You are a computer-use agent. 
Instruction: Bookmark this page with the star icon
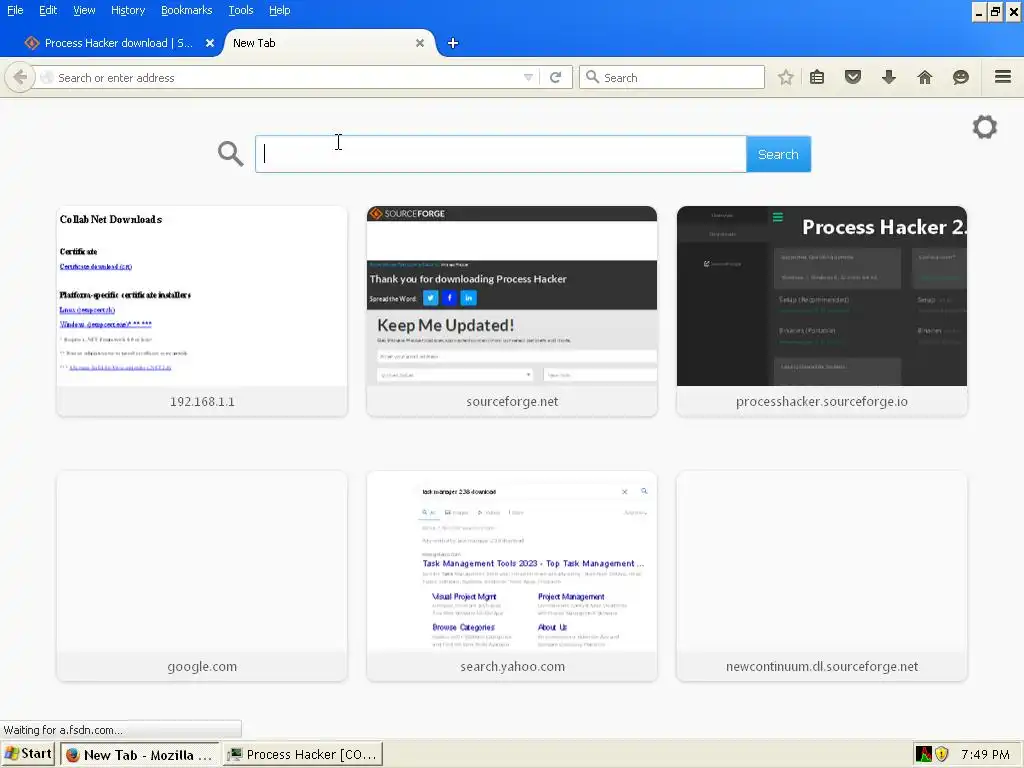pyautogui.click(x=786, y=78)
